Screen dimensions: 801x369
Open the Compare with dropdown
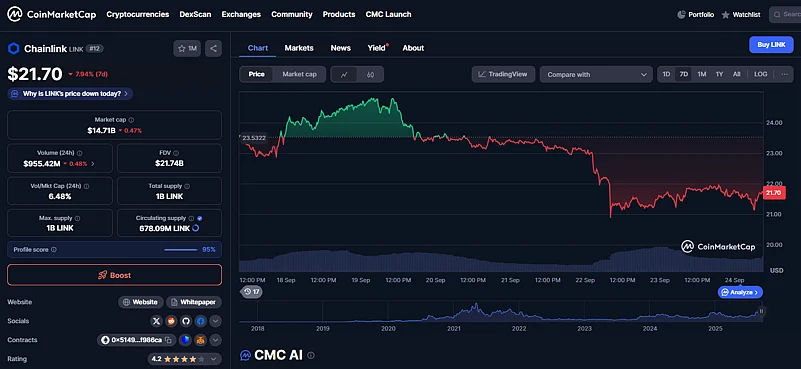[x=596, y=75]
